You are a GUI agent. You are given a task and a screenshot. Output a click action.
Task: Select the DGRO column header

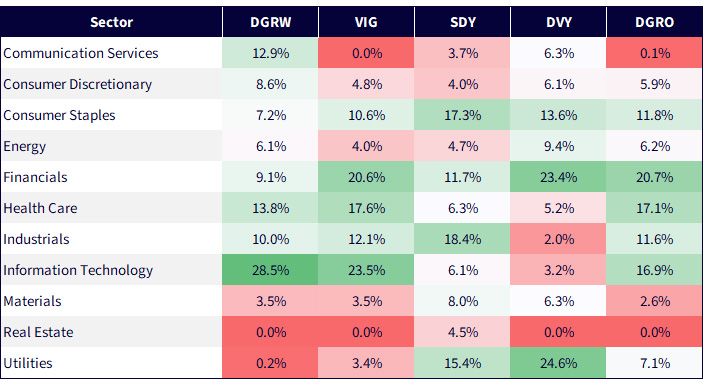654,22
